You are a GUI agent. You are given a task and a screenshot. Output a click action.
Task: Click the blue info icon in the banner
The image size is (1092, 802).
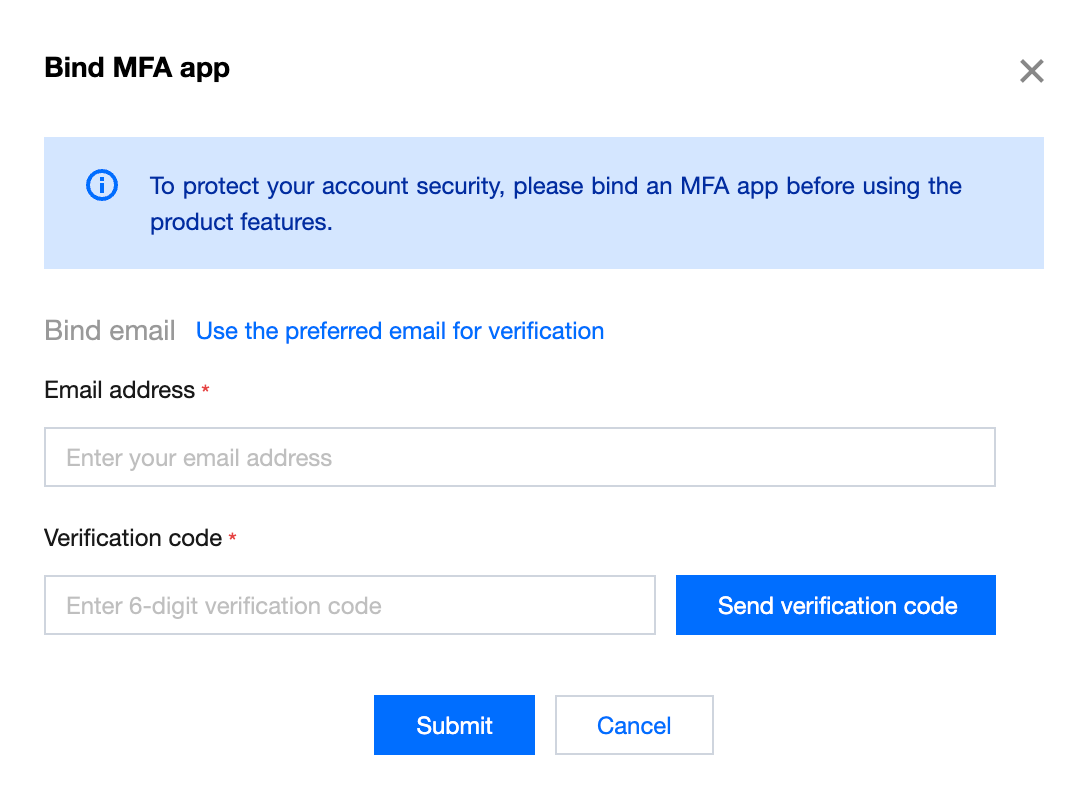pos(102,185)
